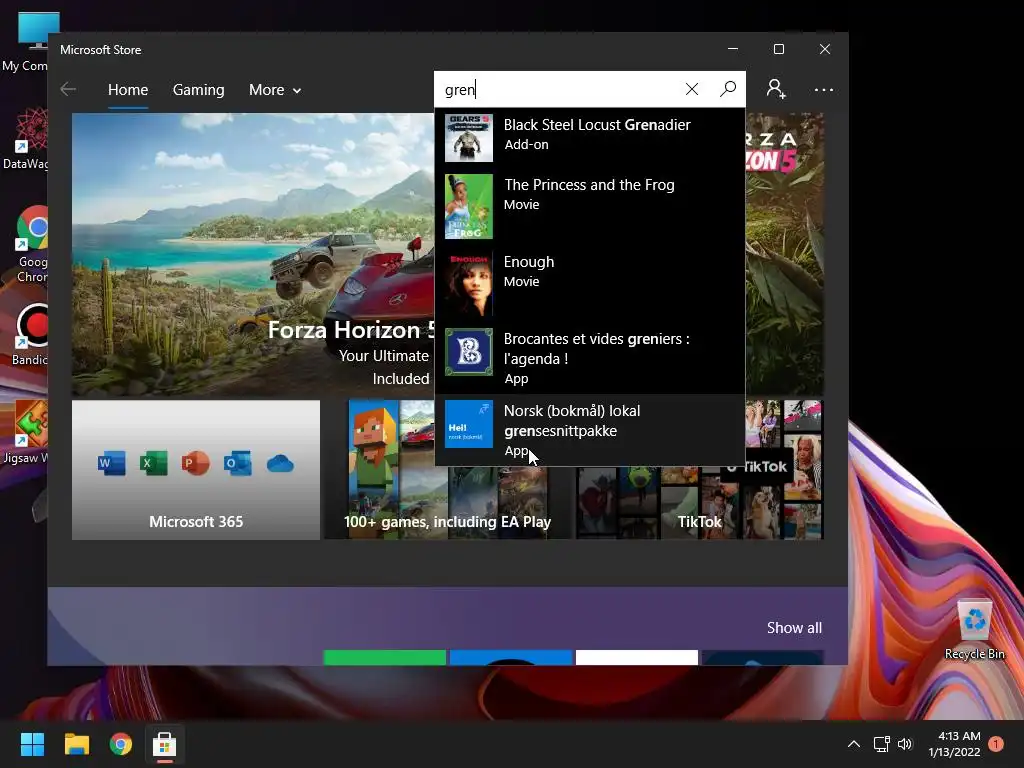
Task: Click the green app tile below Show all
Action: coord(385,657)
